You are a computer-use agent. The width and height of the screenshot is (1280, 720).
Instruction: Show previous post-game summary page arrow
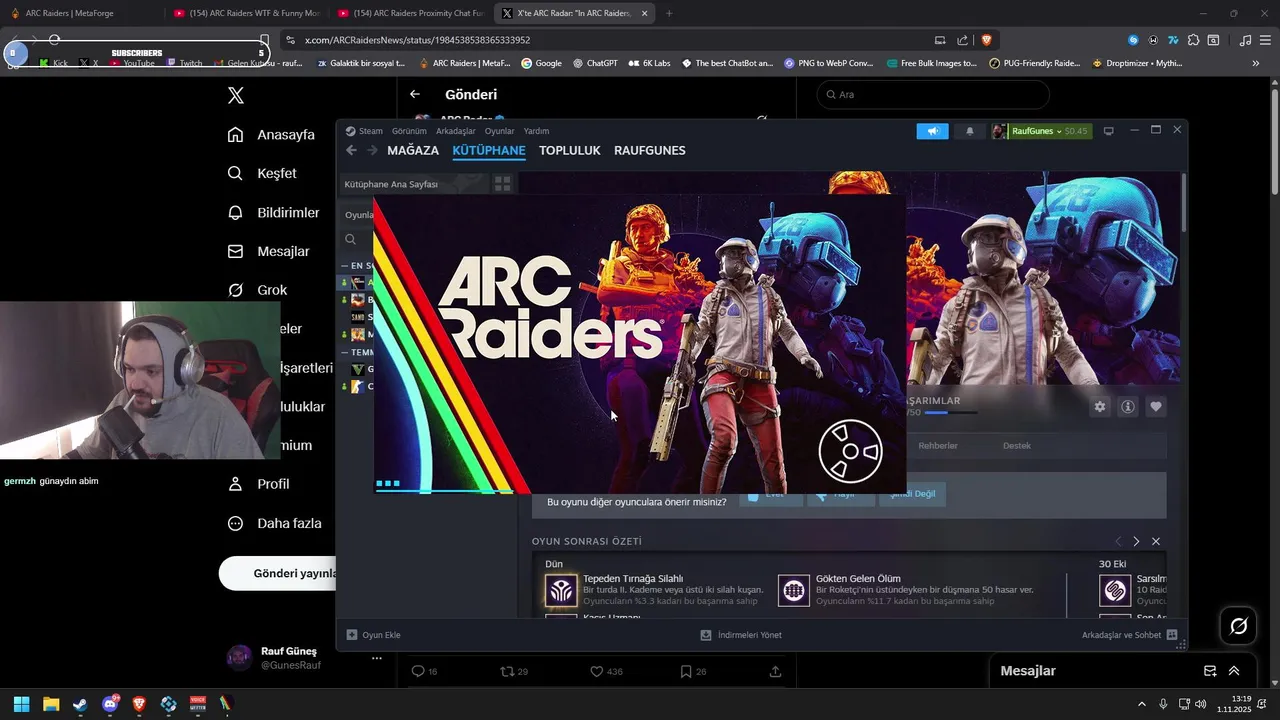1118,541
